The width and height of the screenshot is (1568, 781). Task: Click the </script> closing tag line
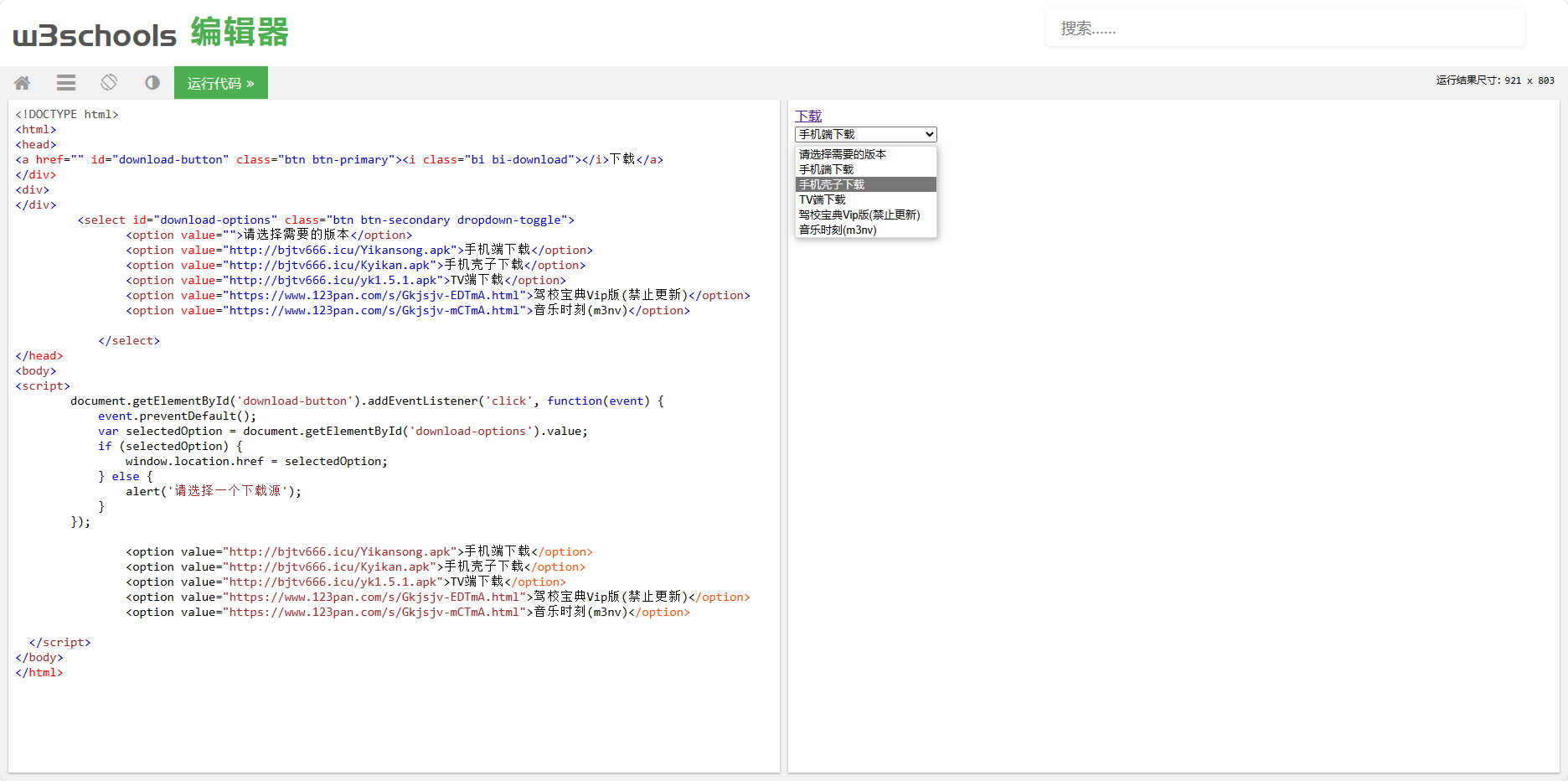(59, 643)
